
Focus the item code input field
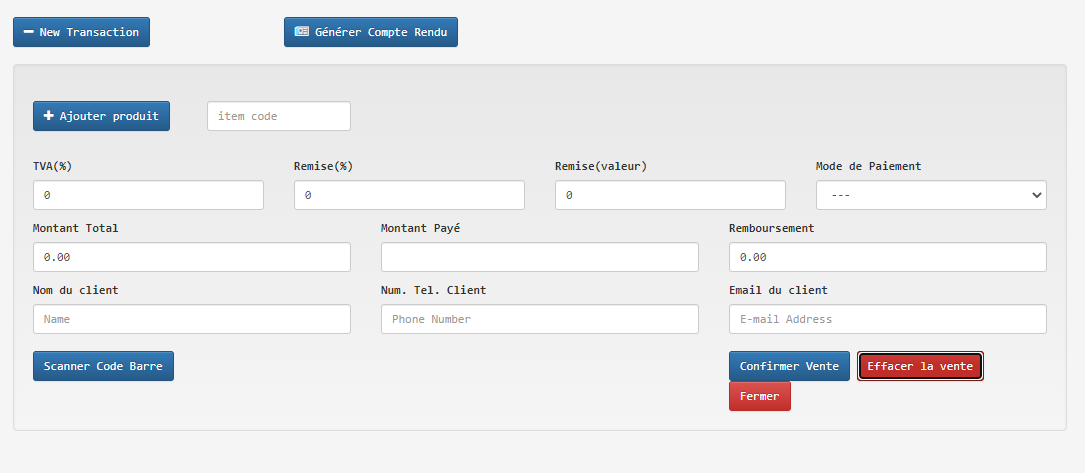(278, 116)
